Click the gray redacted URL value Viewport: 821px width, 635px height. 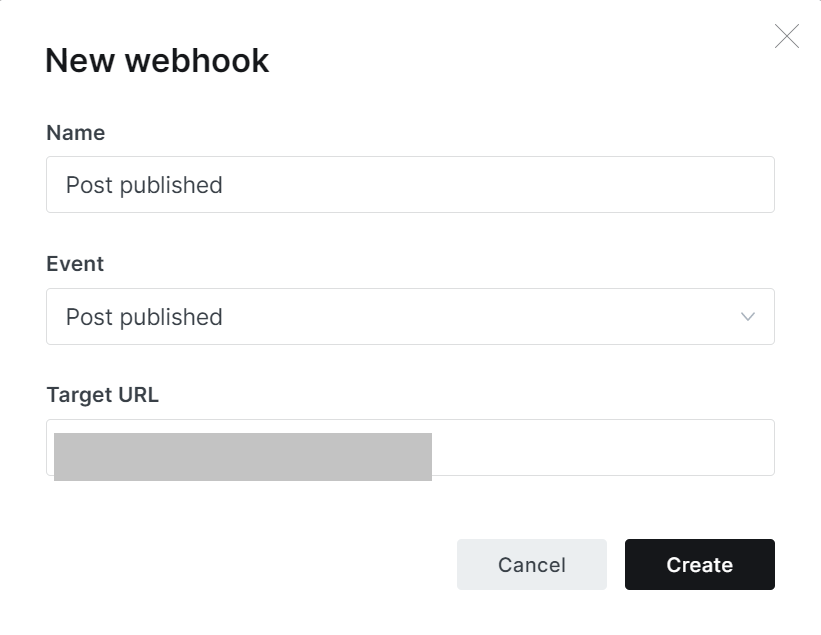tap(243, 456)
